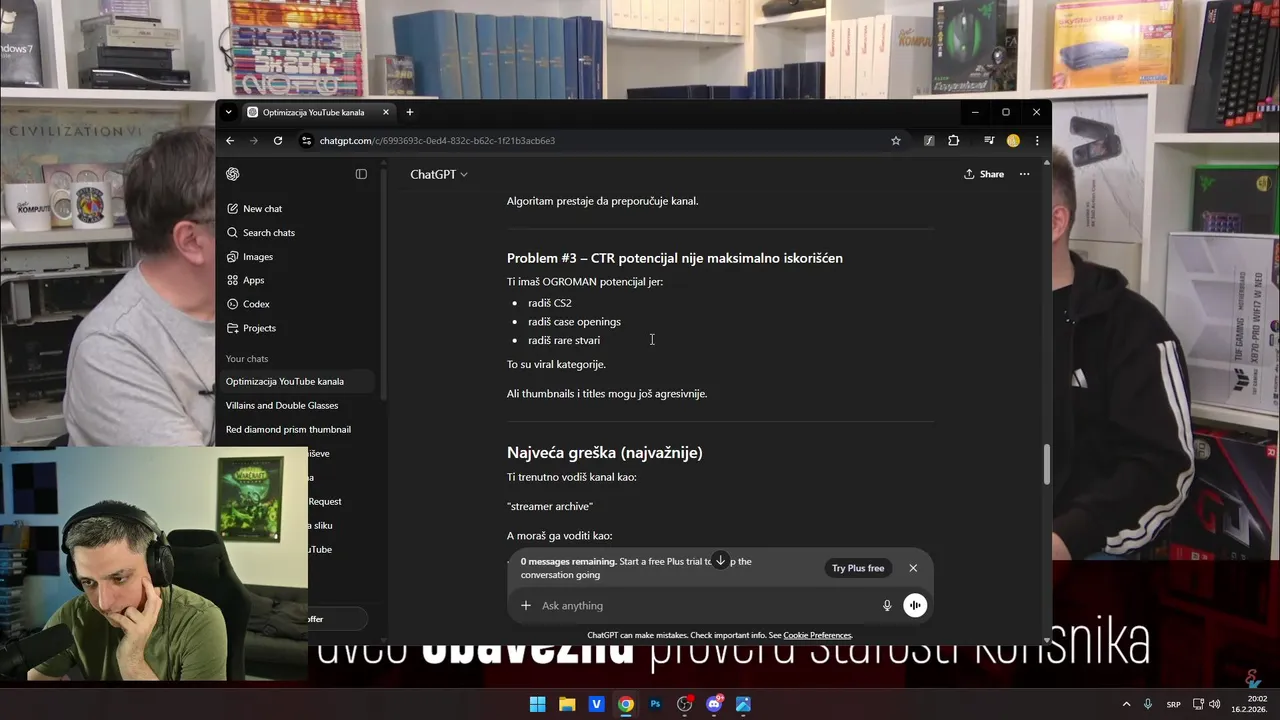Show hidden system tray icons
The width and height of the screenshot is (1280, 720).
point(1126,704)
